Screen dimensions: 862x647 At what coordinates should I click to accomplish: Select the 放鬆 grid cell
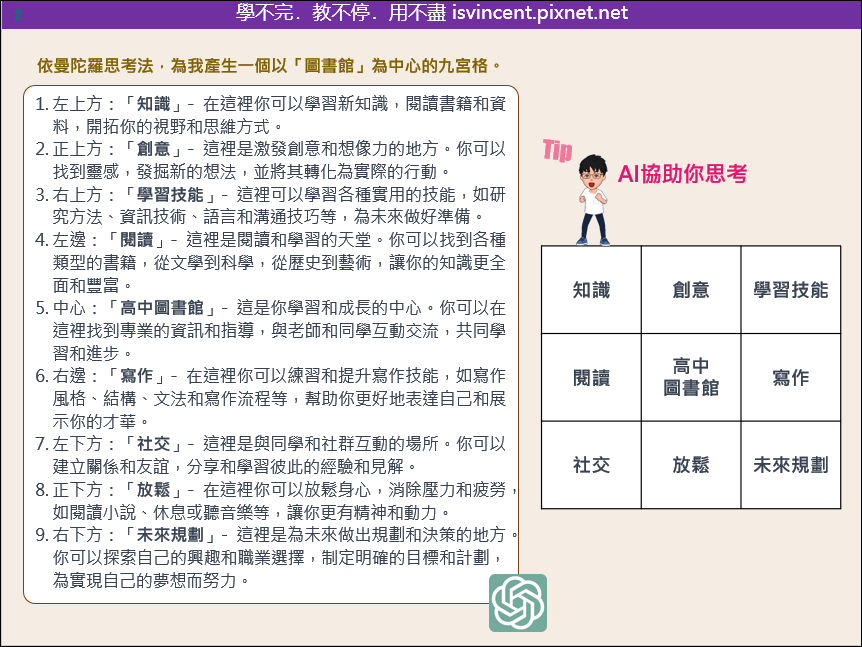coord(691,465)
